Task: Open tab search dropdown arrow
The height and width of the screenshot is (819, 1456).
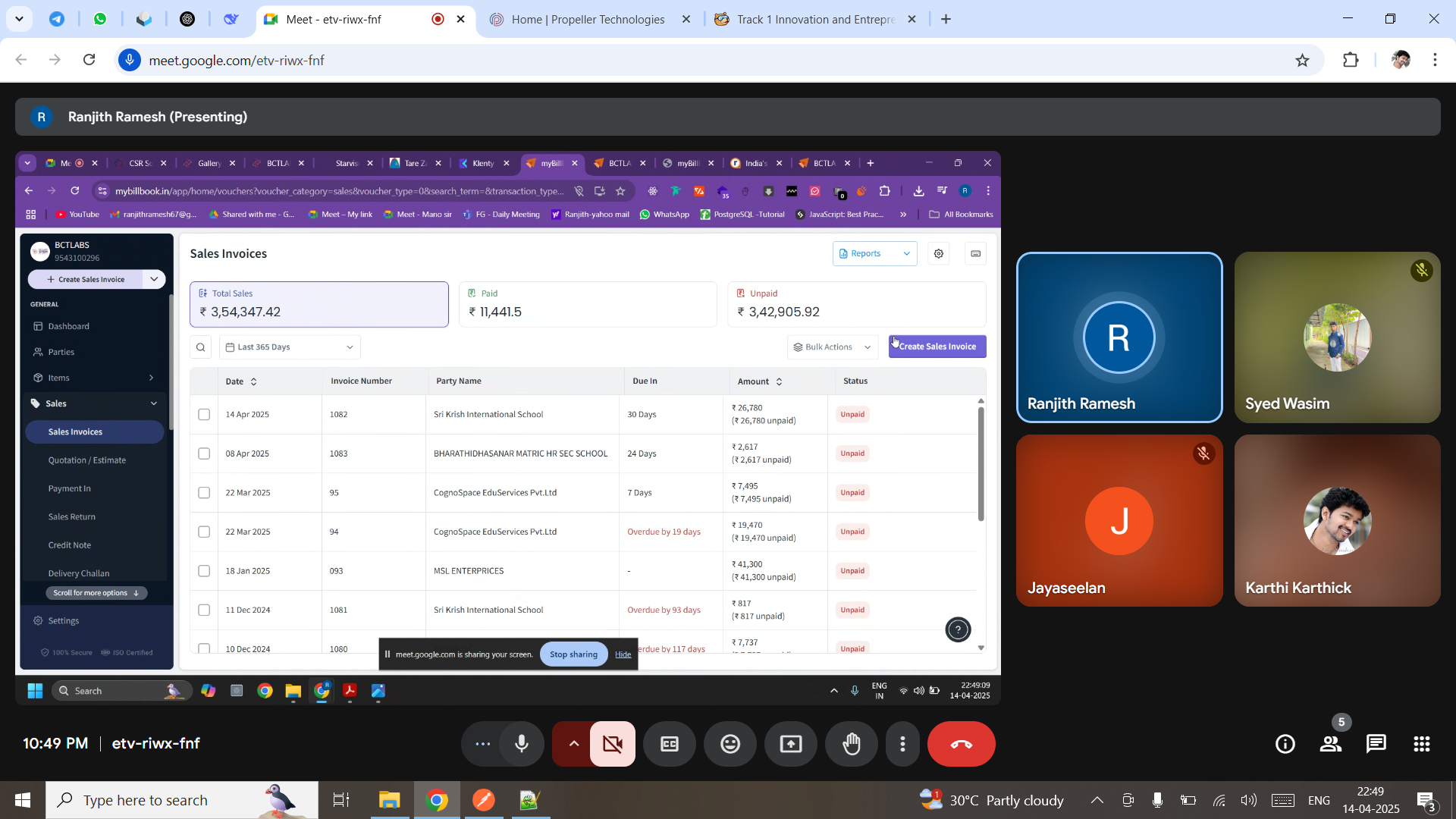Action: (19, 19)
